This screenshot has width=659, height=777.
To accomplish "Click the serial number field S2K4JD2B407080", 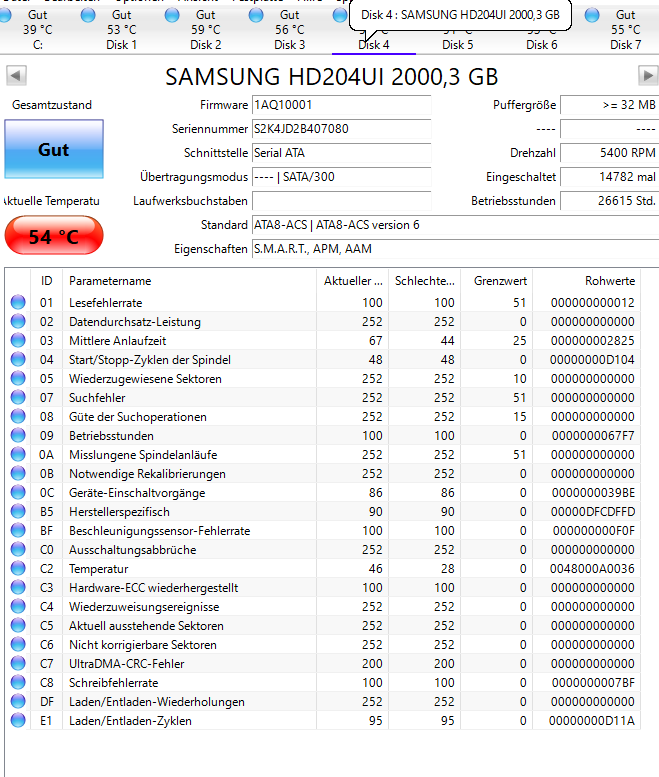I will coord(341,129).
